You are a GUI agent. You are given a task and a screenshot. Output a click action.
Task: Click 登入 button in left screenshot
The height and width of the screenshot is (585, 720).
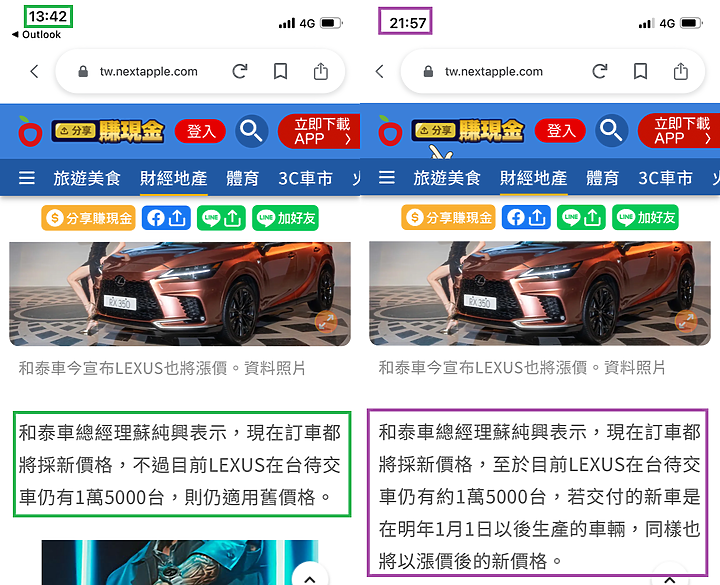pos(200,131)
